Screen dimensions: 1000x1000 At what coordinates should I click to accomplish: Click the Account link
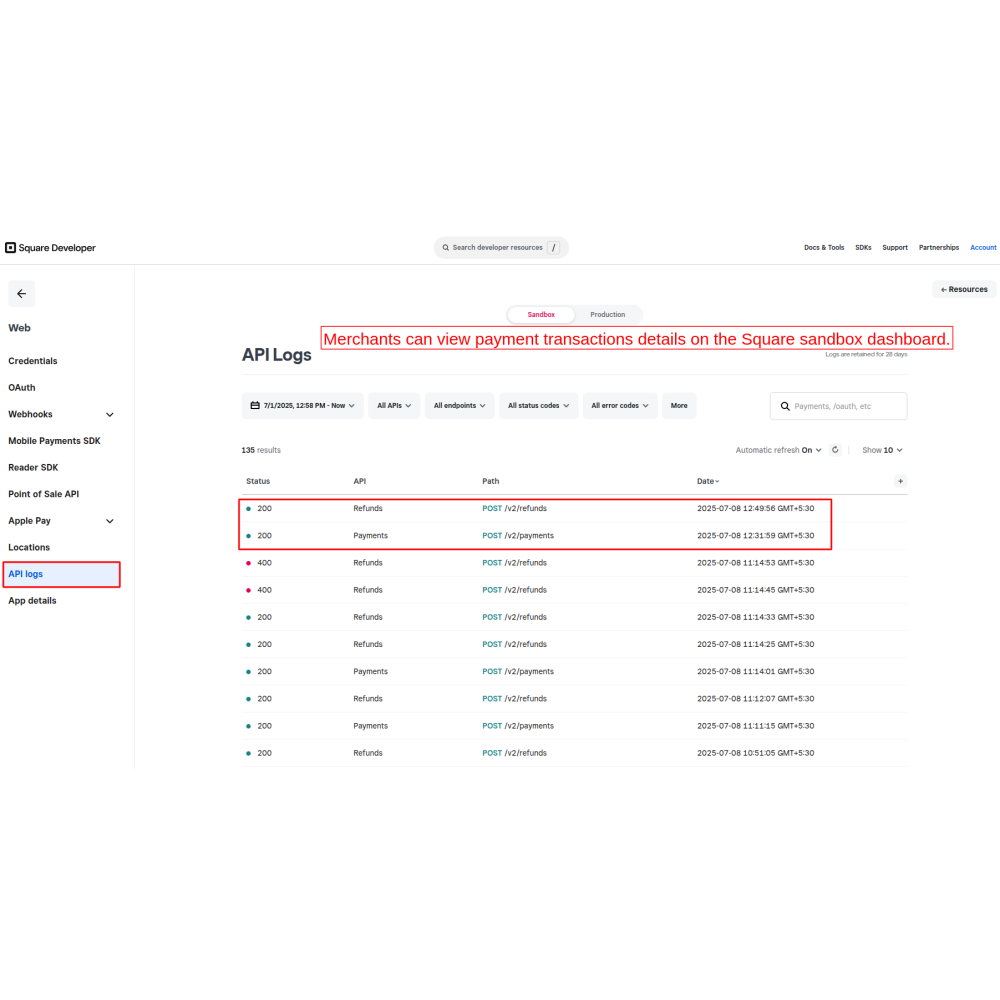coord(983,248)
